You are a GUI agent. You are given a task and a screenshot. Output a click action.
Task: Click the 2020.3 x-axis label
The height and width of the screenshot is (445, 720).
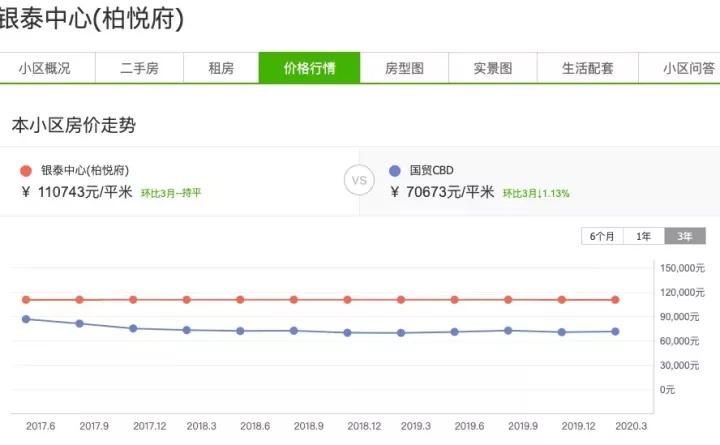click(x=631, y=426)
